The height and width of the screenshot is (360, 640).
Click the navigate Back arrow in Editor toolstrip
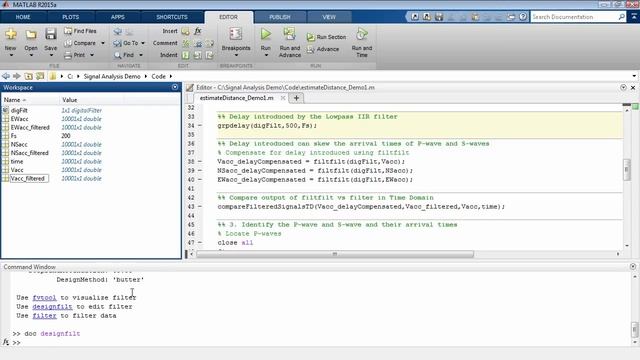pos(118,31)
